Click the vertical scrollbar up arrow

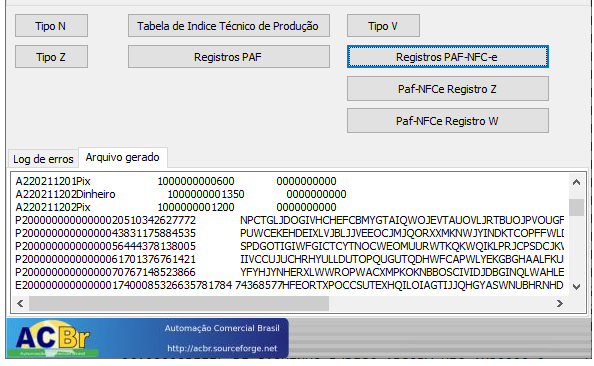(576, 182)
